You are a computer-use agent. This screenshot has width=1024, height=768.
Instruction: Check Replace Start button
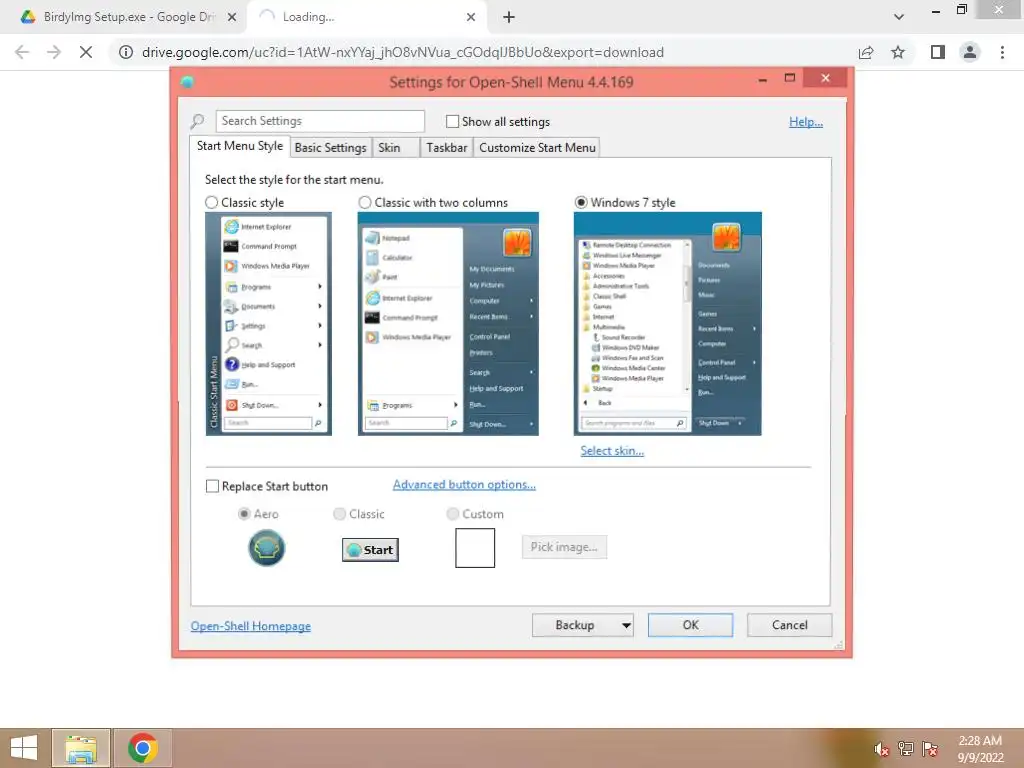coord(212,487)
